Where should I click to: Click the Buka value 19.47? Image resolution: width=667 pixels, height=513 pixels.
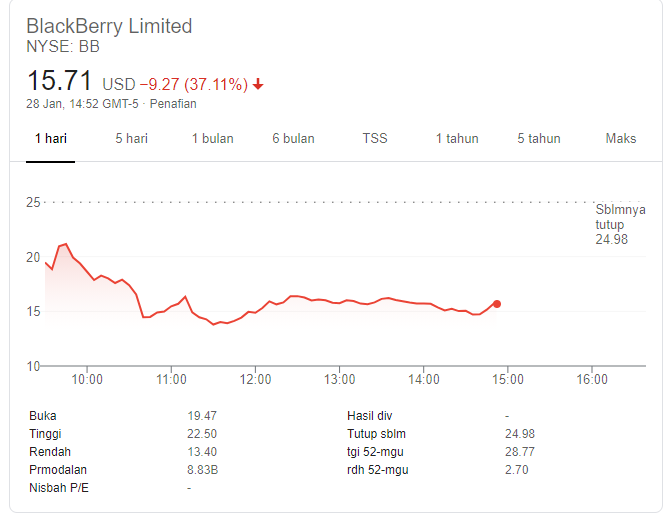pos(202,416)
